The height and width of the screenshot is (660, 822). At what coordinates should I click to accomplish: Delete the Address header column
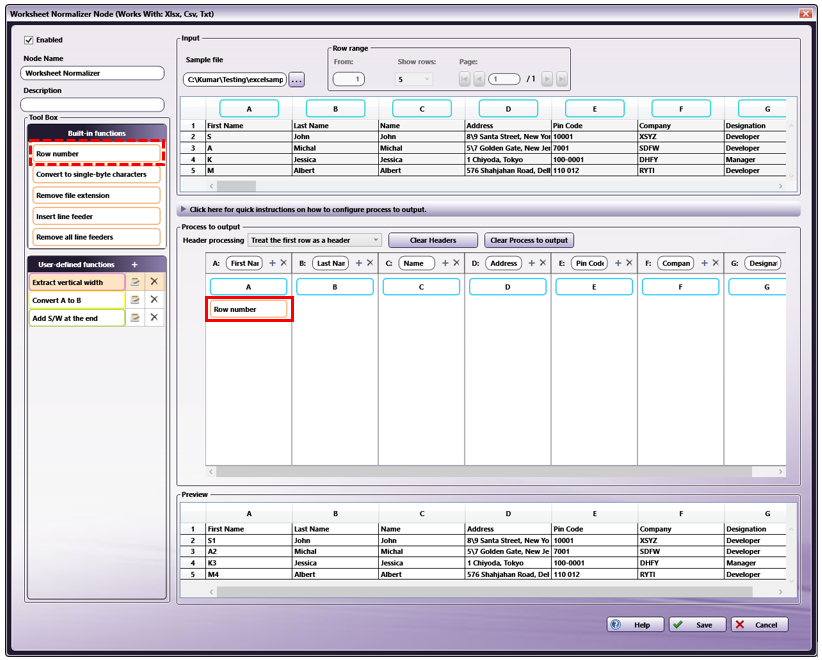[x=543, y=263]
